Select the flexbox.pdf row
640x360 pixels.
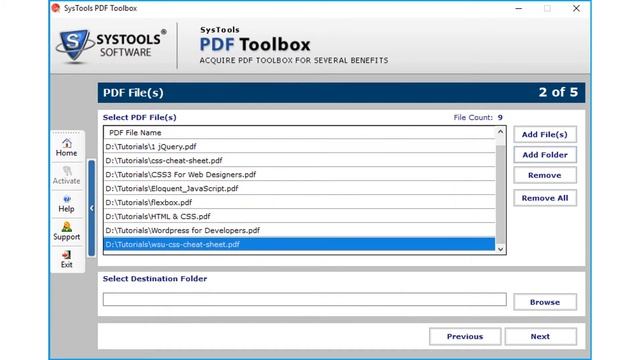click(300, 202)
